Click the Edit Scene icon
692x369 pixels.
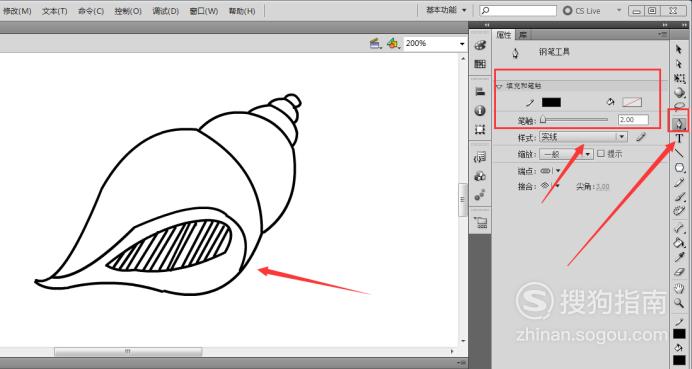click(376, 43)
